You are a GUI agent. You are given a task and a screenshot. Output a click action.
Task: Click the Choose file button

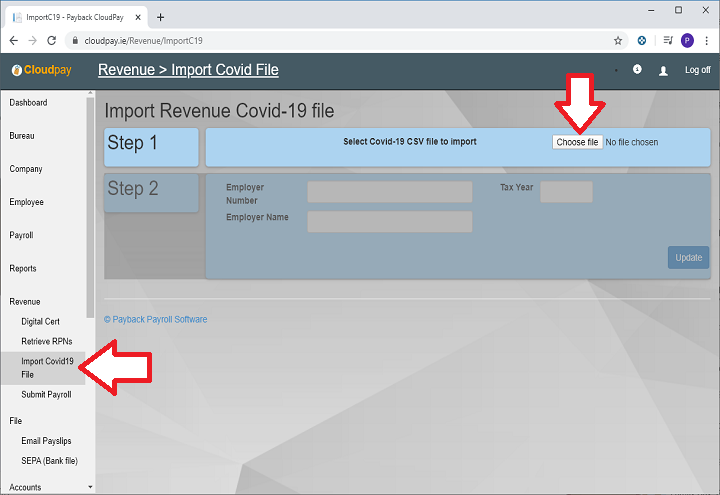(577, 142)
